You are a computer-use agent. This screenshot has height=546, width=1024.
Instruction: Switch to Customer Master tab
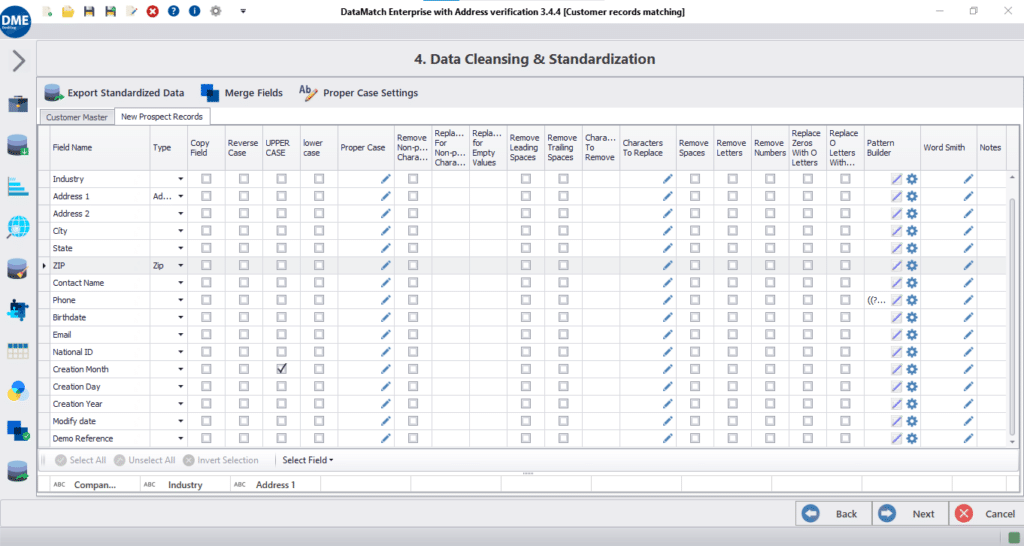click(77, 117)
